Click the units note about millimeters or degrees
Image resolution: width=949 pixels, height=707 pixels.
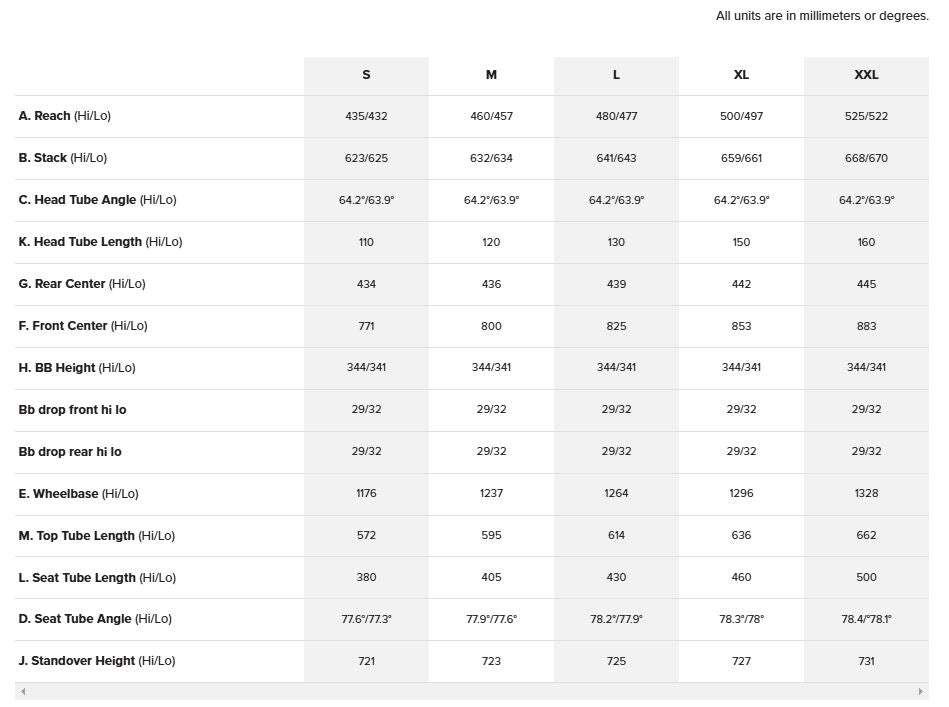click(822, 16)
